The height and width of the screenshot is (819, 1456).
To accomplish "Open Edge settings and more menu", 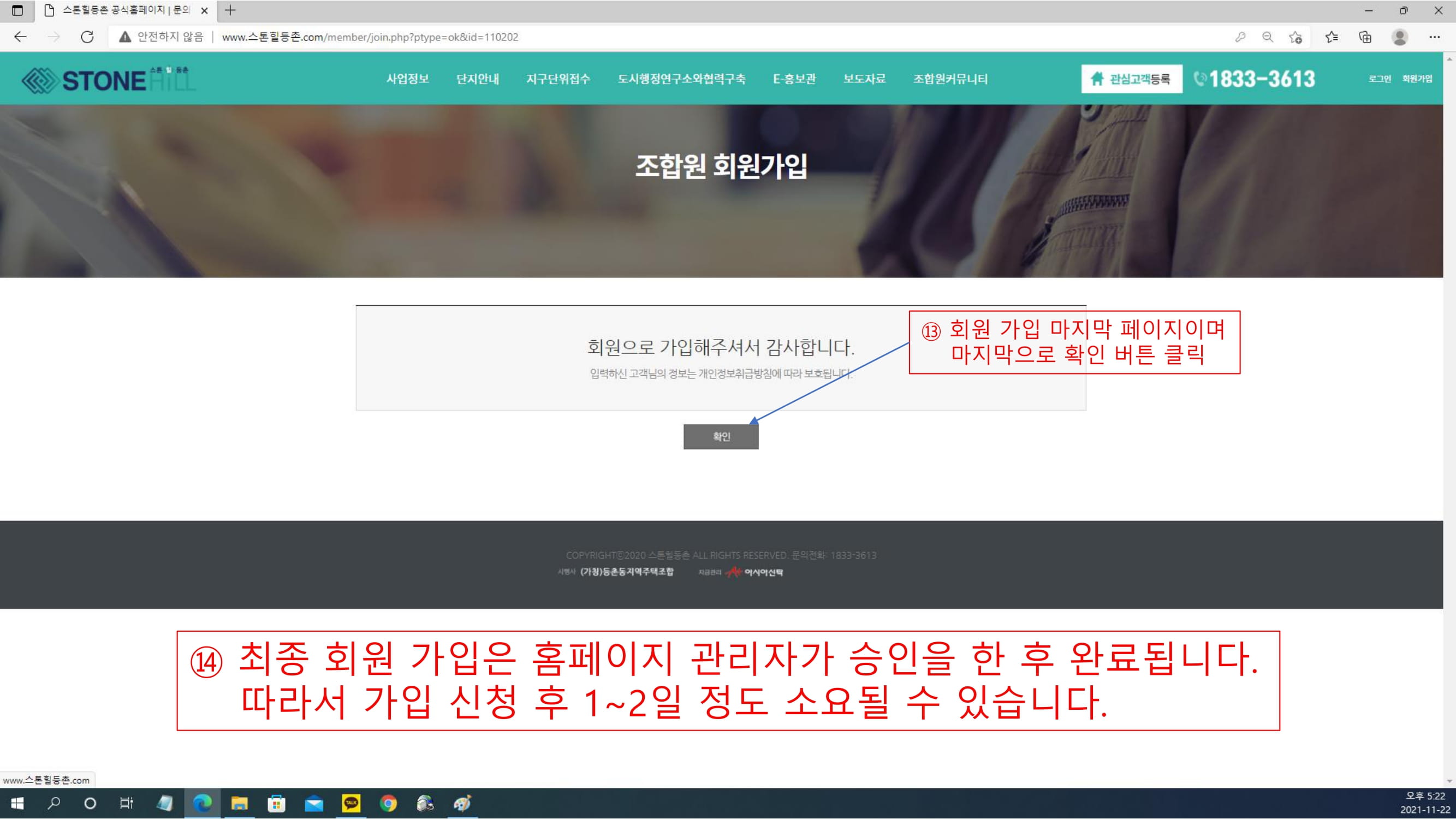I will [1435, 37].
